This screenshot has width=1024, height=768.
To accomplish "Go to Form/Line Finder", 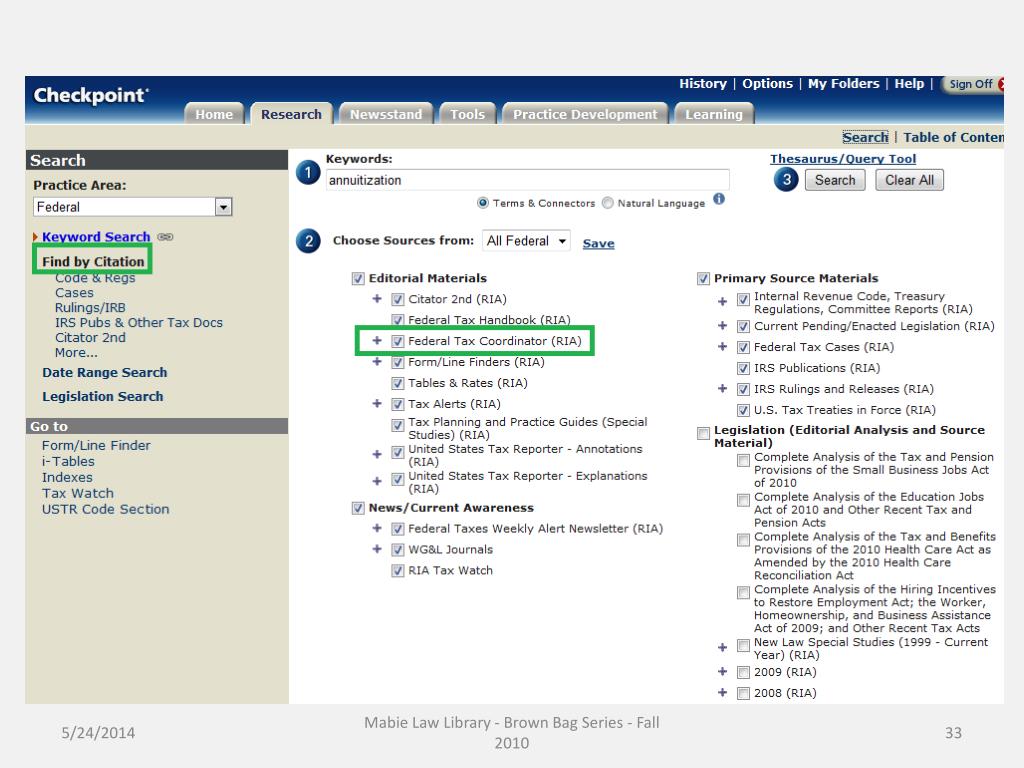I will pos(96,445).
